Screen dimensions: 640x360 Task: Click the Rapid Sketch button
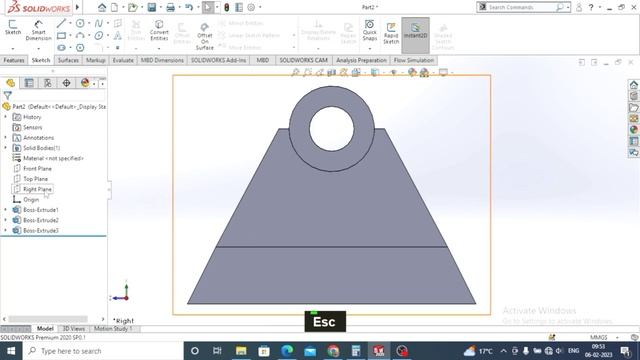pos(391,33)
